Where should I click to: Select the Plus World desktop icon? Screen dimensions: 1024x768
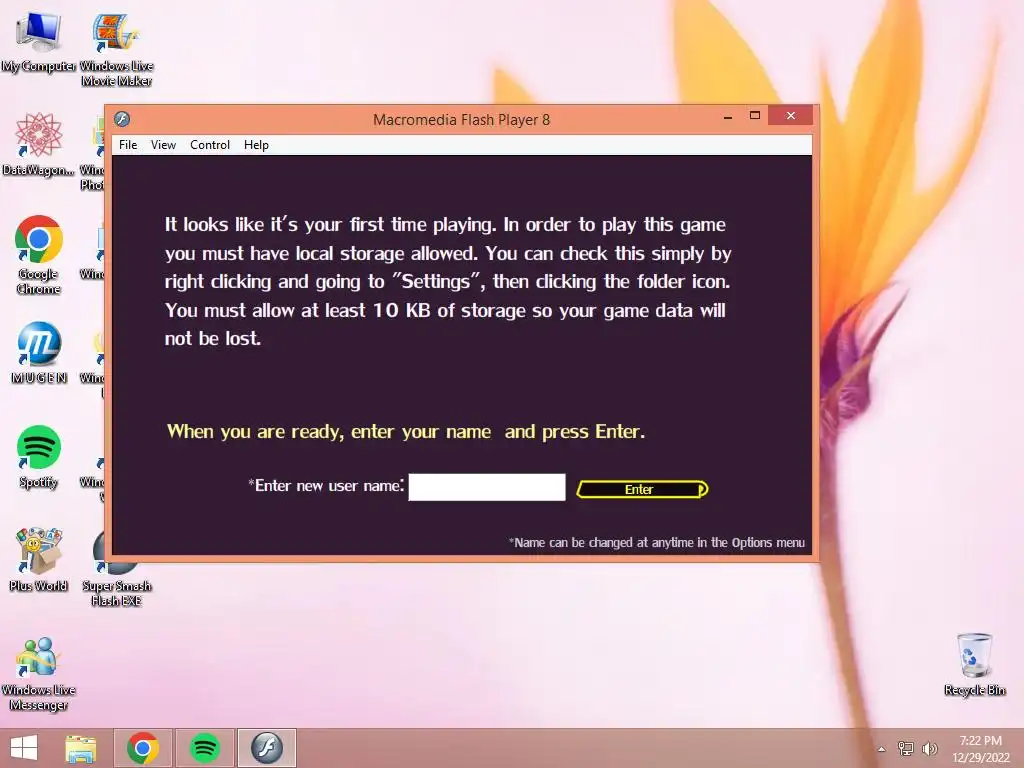pyautogui.click(x=39, y=560)
